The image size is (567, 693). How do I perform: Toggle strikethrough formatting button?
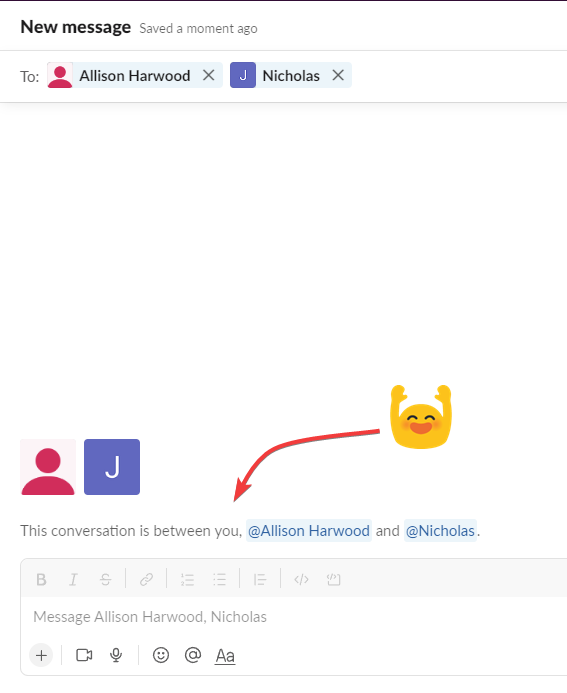[105, 579]
